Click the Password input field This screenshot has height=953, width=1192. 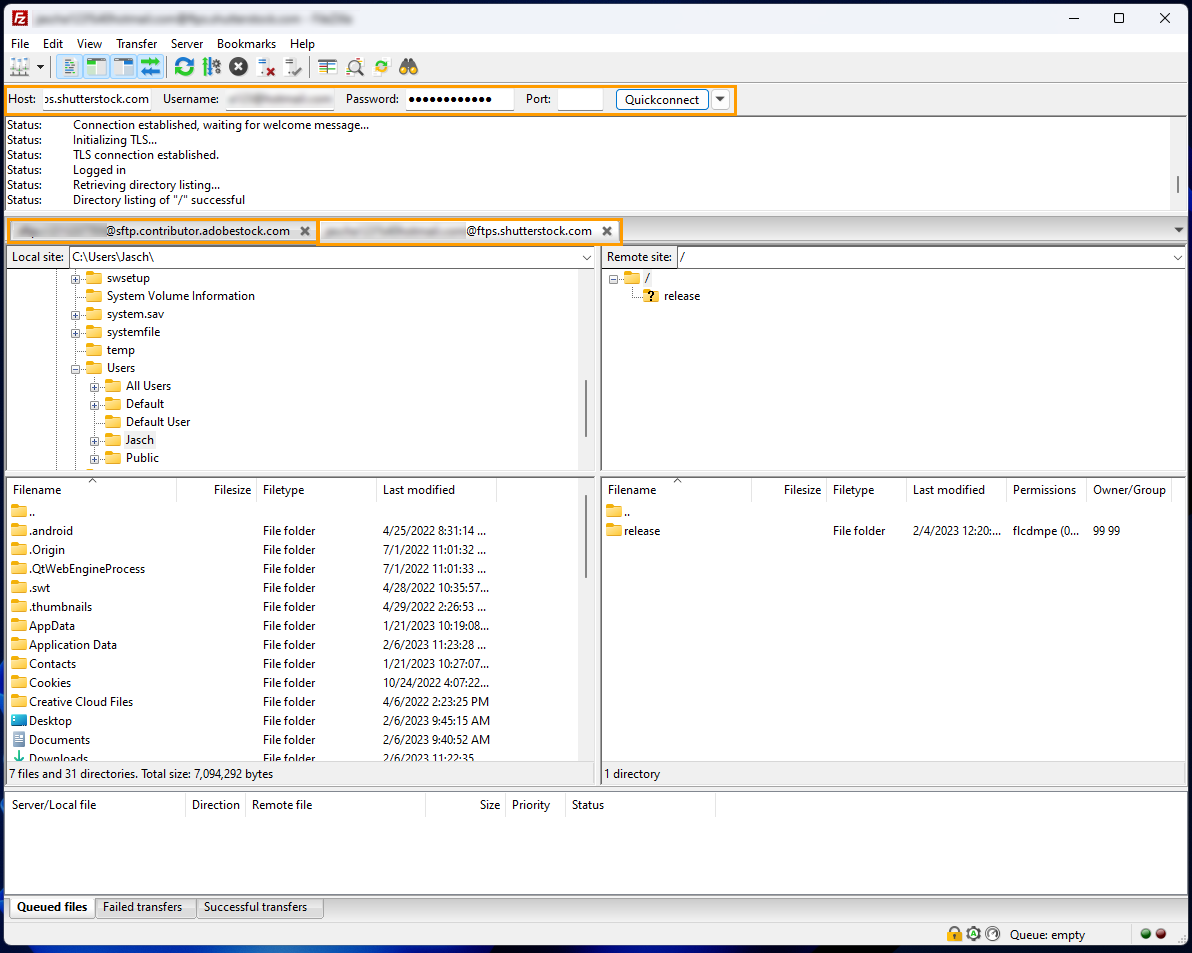pyautogui.click(x=459, y=99)
